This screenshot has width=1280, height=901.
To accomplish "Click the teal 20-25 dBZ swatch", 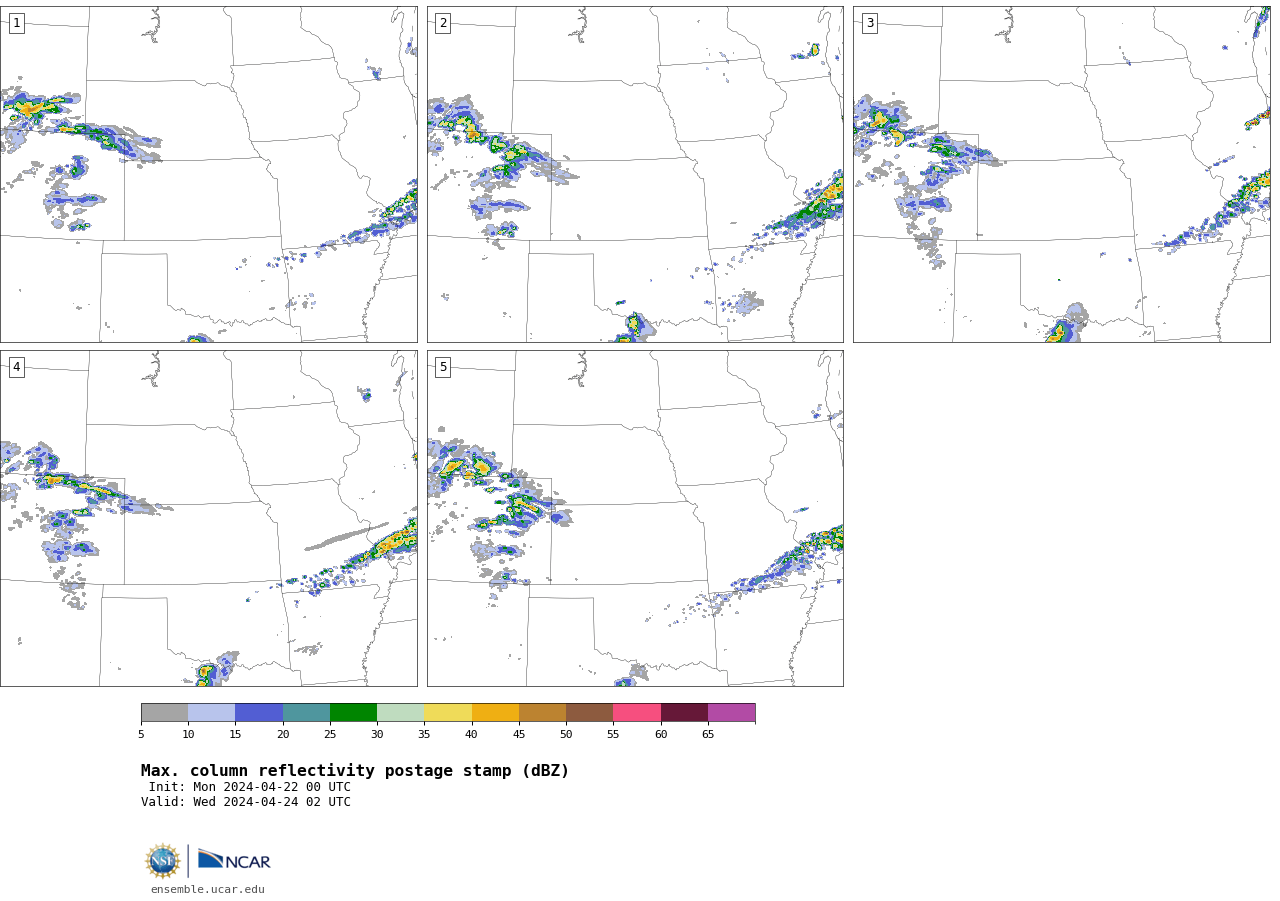I will tap(306, 713).
